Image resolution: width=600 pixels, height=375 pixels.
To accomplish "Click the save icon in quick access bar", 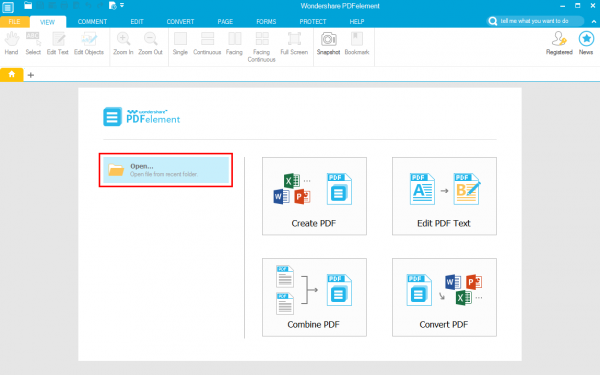I will point(40,5).
